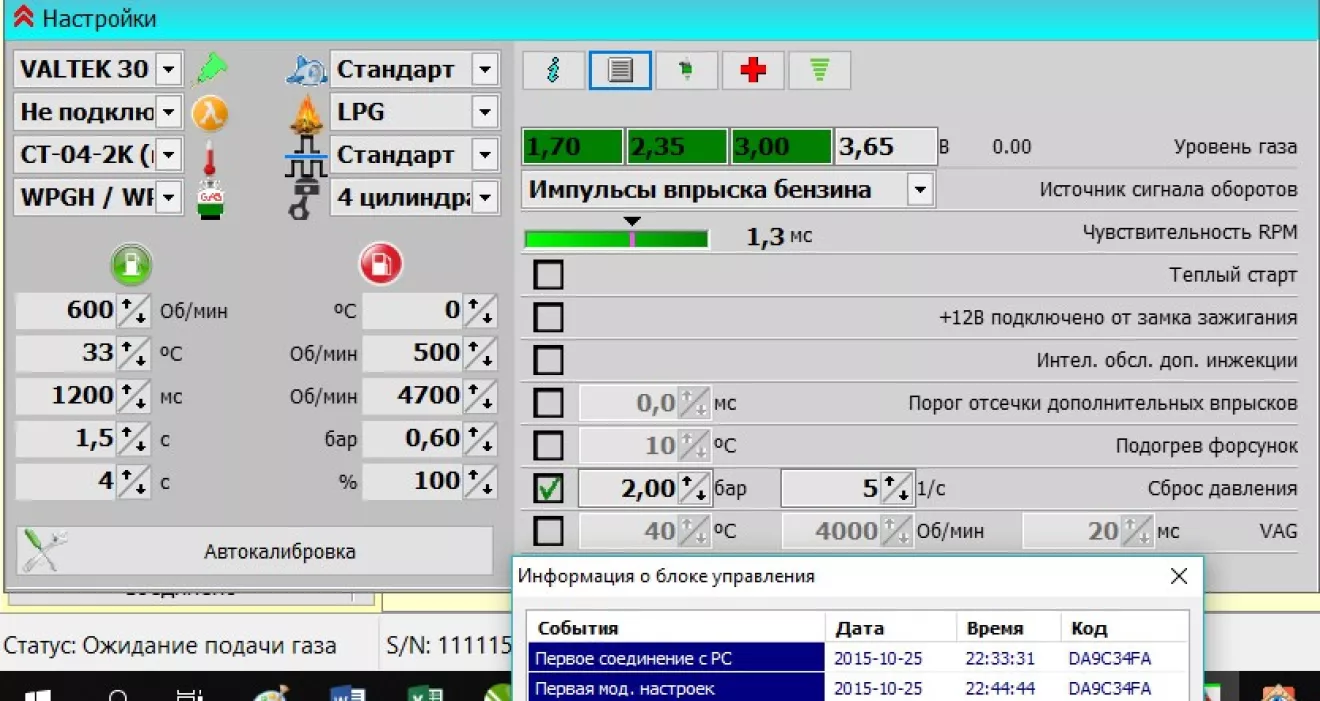Click the 3,65 gas level field
1320x701 pixels.
884,147
